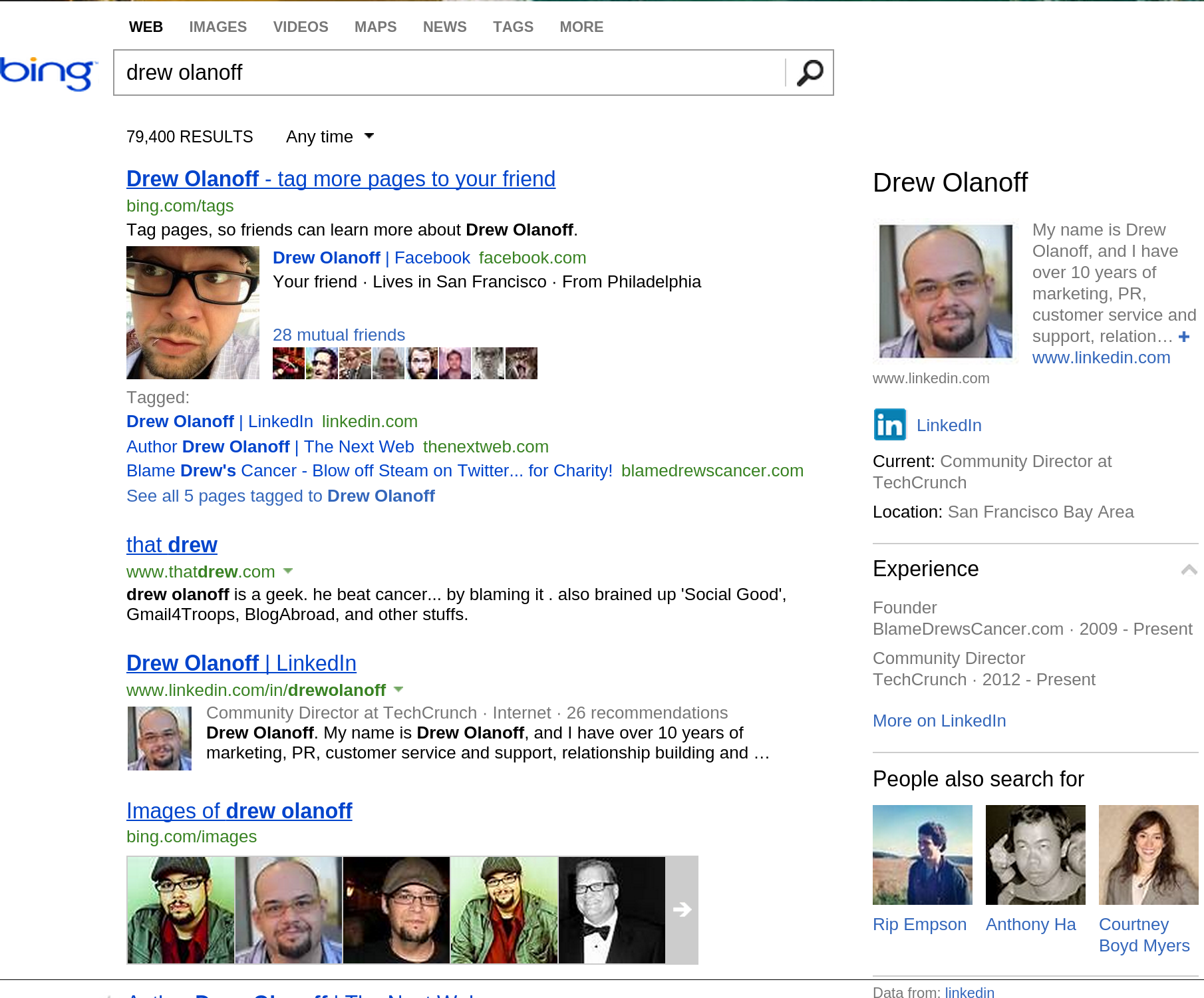Switch to the NEWS tab
The image size is (1204, 998).
point(444,27)
